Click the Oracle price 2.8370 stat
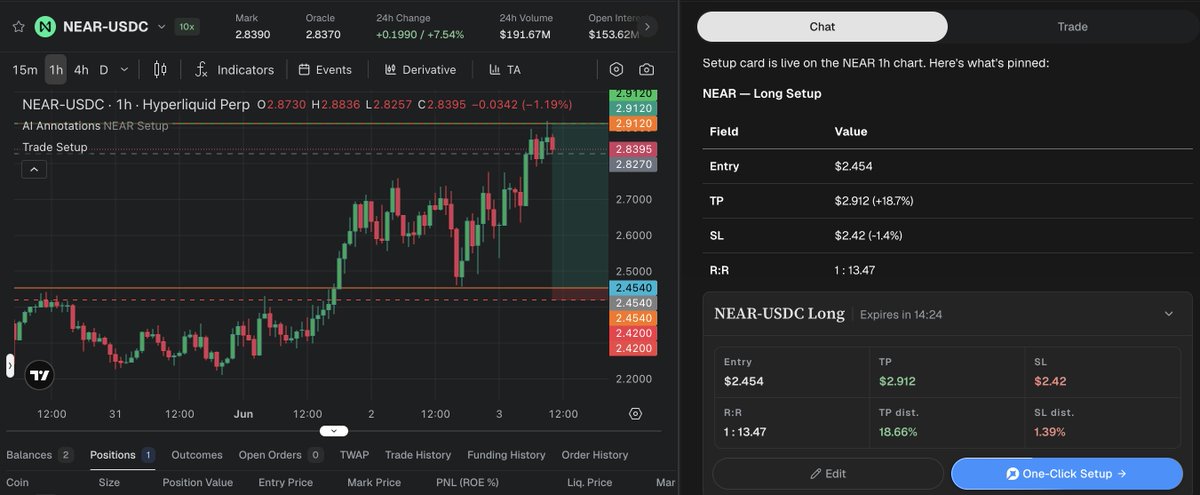The image size is (1200, 495). click(x=324, y=27)
